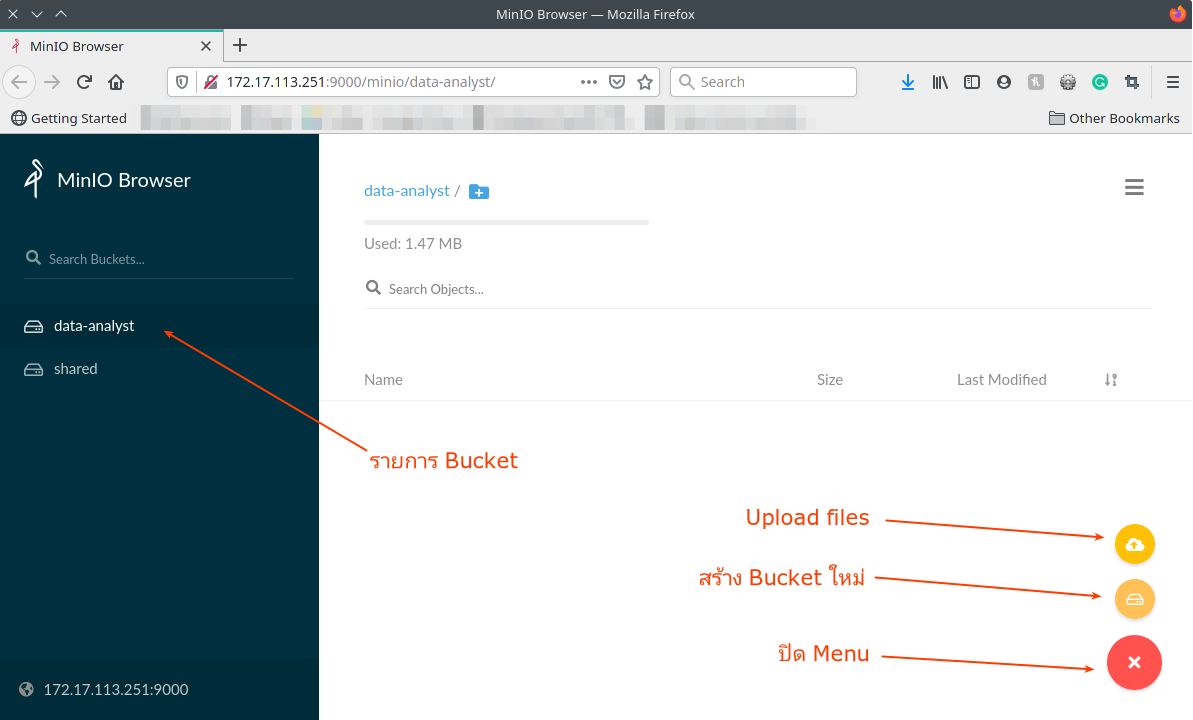Click the data-analyst breadcrumb link
The height and width of the screenshot is (720, 1193).
coord(406,190)
